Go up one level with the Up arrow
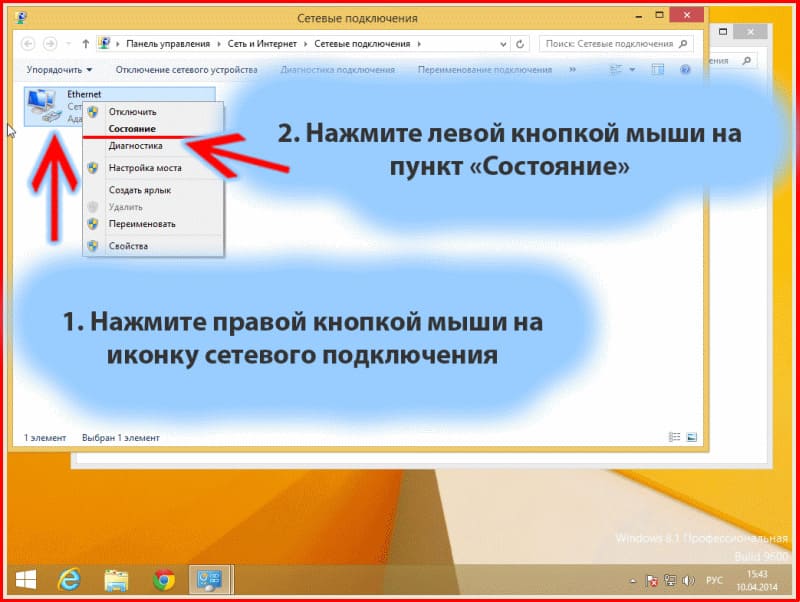The height and width of the screenshot is (602, 800). [86, 44]
